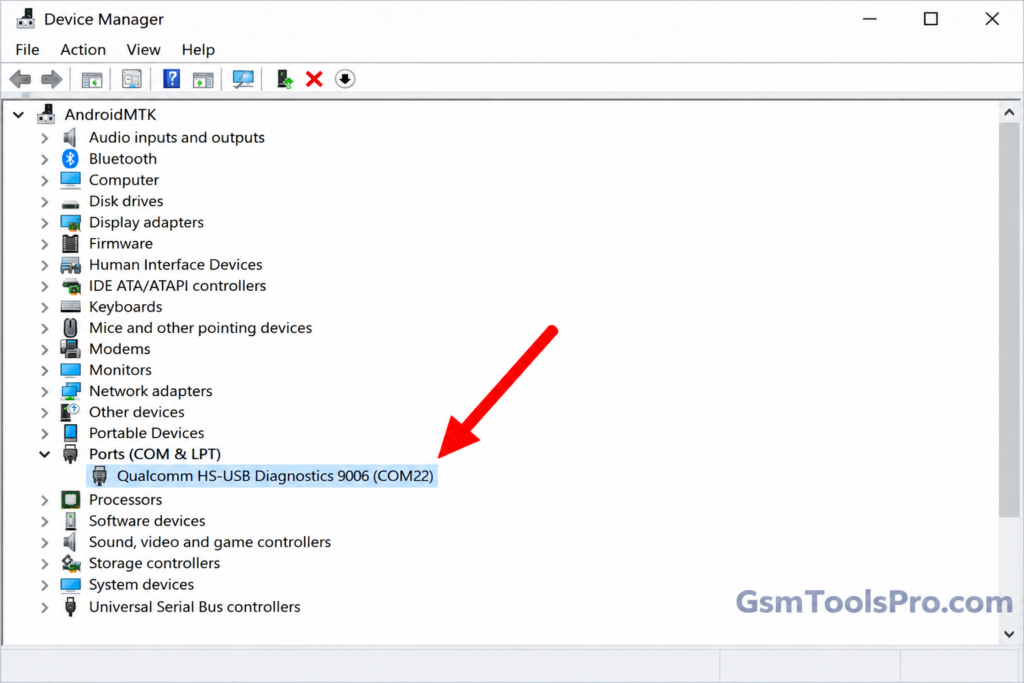1024x683 pixels.
Task: Click the Universal Serial Bus controllers icon
Action: (71, 607)
